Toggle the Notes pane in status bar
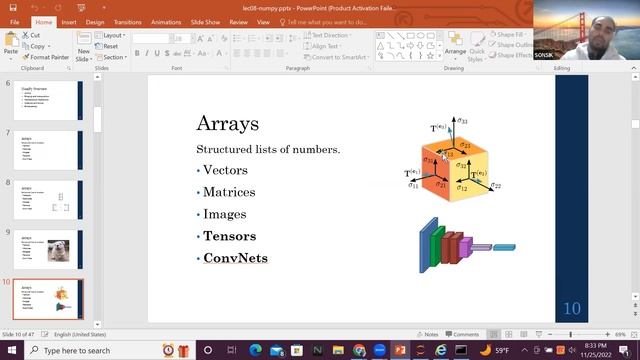This screenshot has width=640, height=360. click(x=428, y=334)
